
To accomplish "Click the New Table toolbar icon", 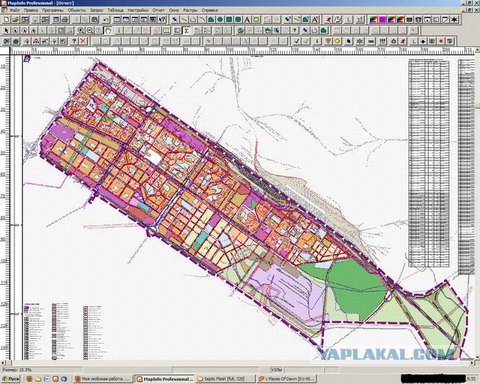I will 6,20.
